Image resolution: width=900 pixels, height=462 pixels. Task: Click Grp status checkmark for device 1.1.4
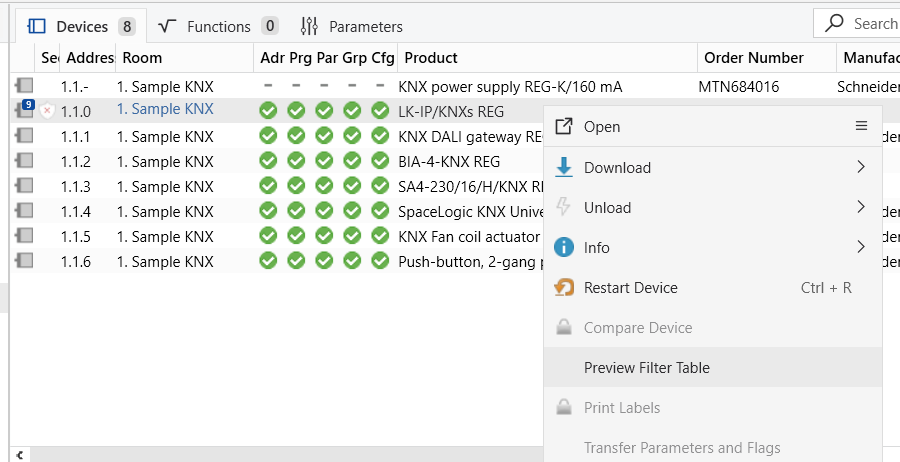pos(352,211)
